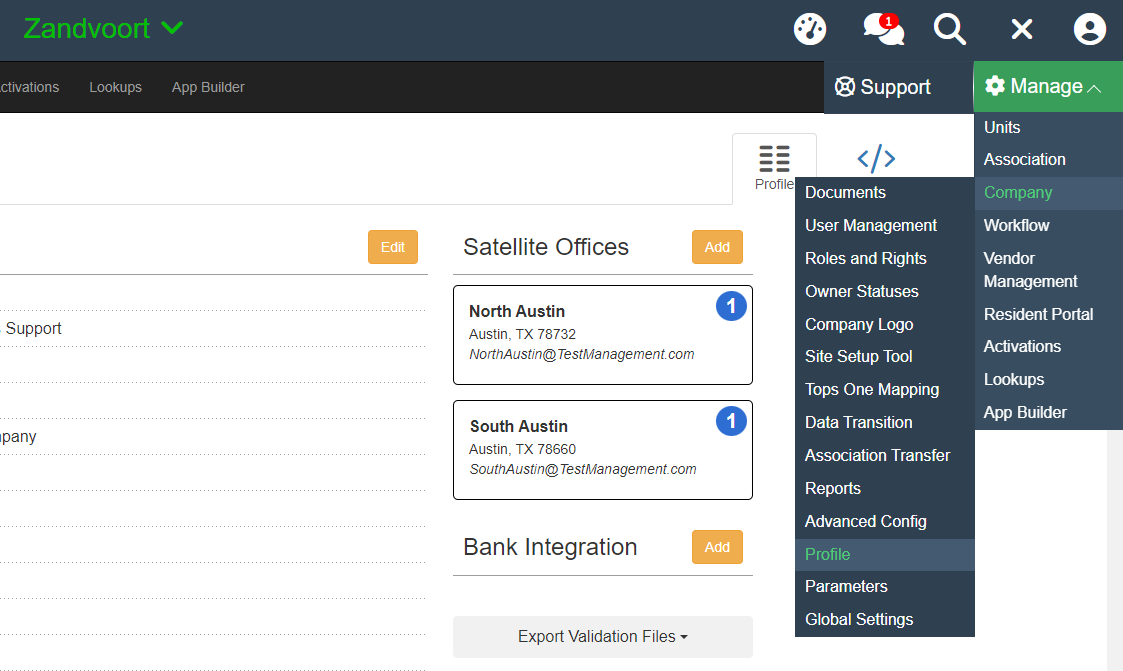Screen dimensions: 1123x671
Task: Open Export Validation Files dropdown
Action: tap(602, 637)
